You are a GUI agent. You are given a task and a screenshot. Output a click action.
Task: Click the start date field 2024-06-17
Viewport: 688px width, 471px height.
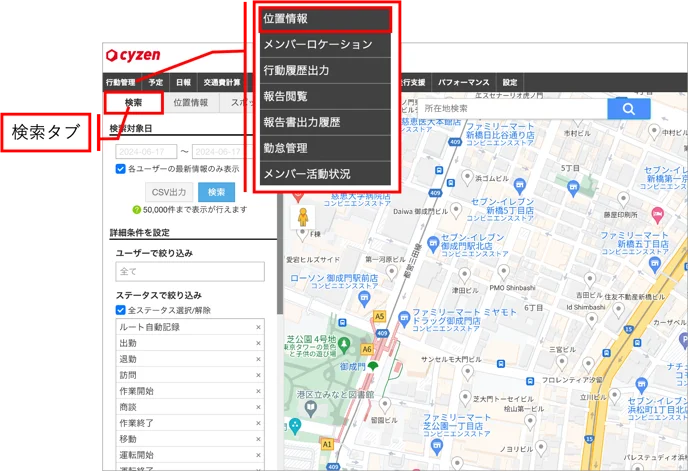[146, 151]
